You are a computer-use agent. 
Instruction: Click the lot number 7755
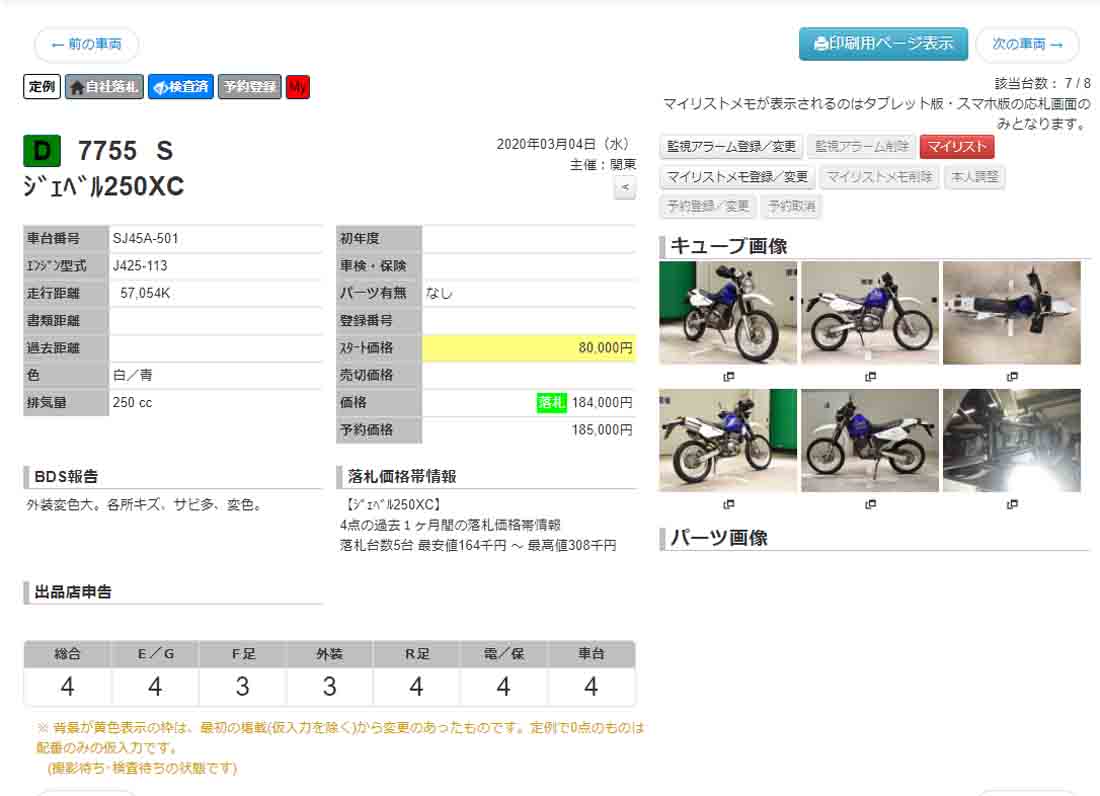pos(107,151)
